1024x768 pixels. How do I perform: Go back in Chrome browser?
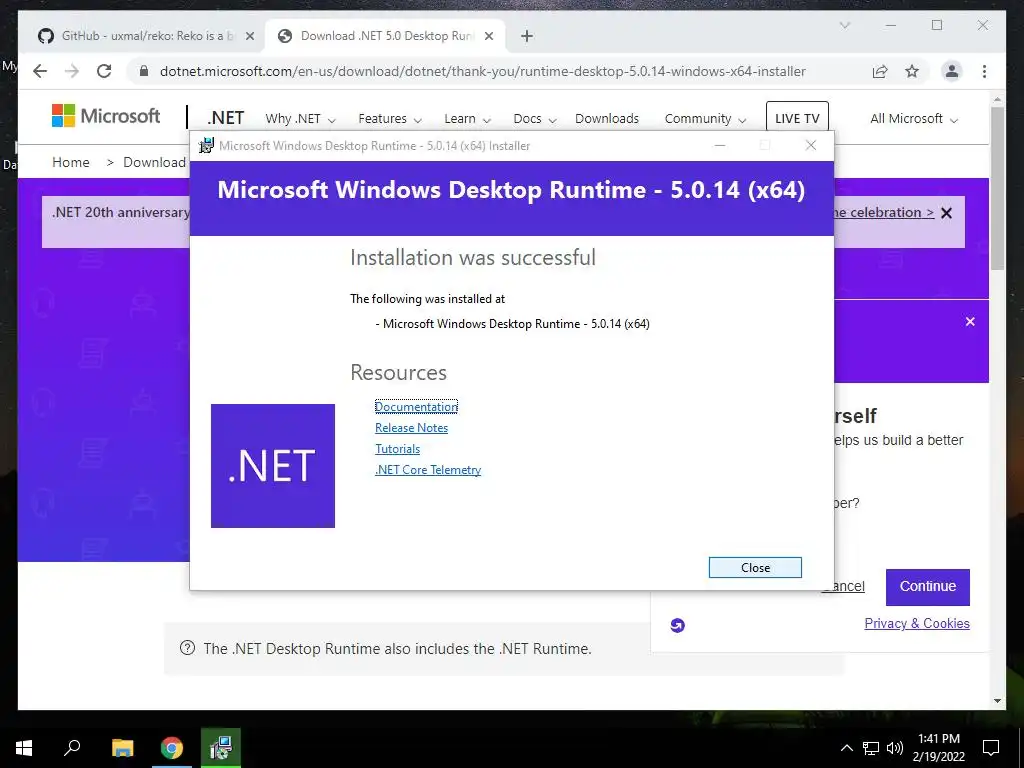(x=40, y=71)
